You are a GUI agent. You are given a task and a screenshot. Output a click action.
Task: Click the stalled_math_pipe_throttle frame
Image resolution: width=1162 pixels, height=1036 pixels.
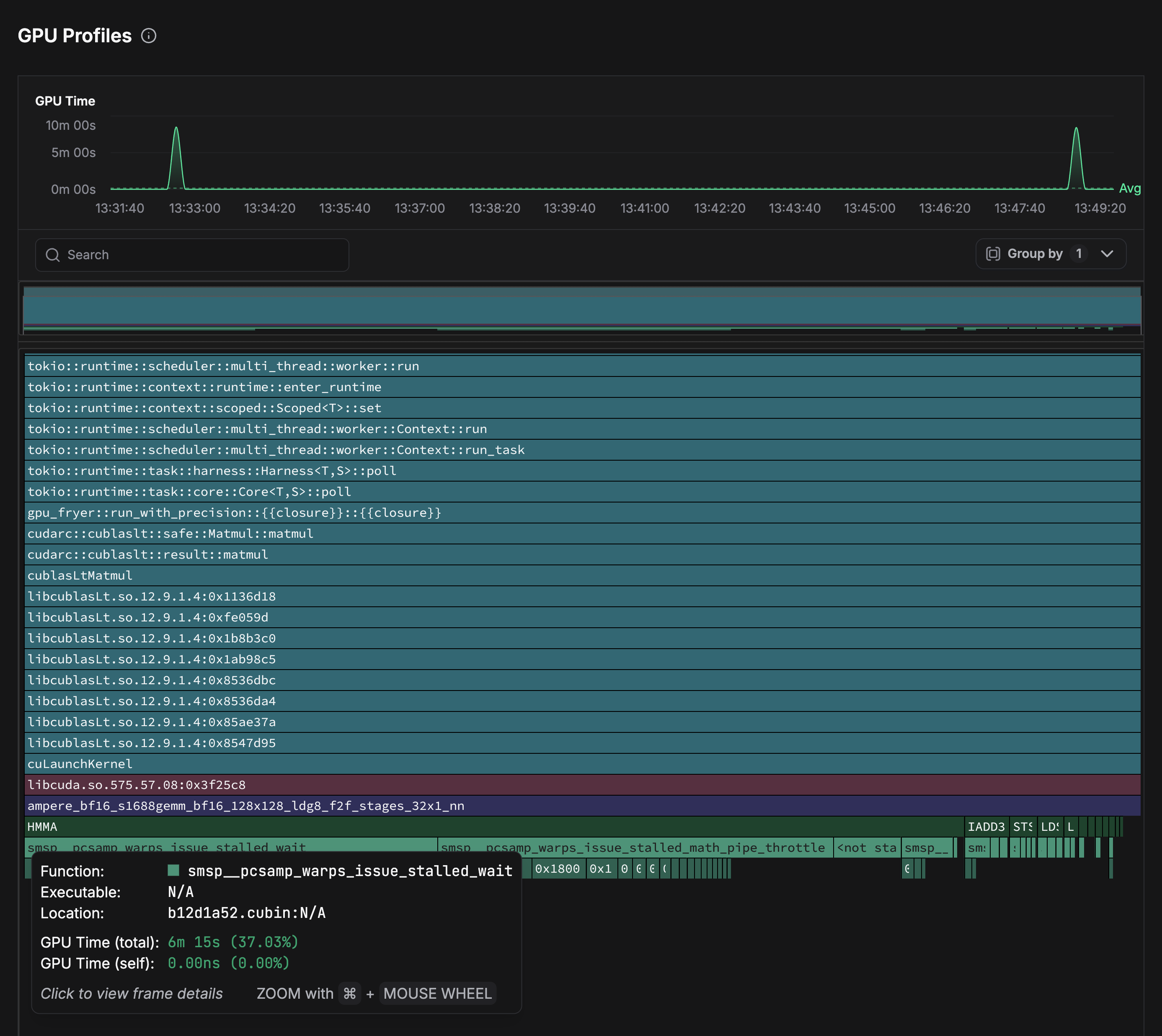pos(632,848)
